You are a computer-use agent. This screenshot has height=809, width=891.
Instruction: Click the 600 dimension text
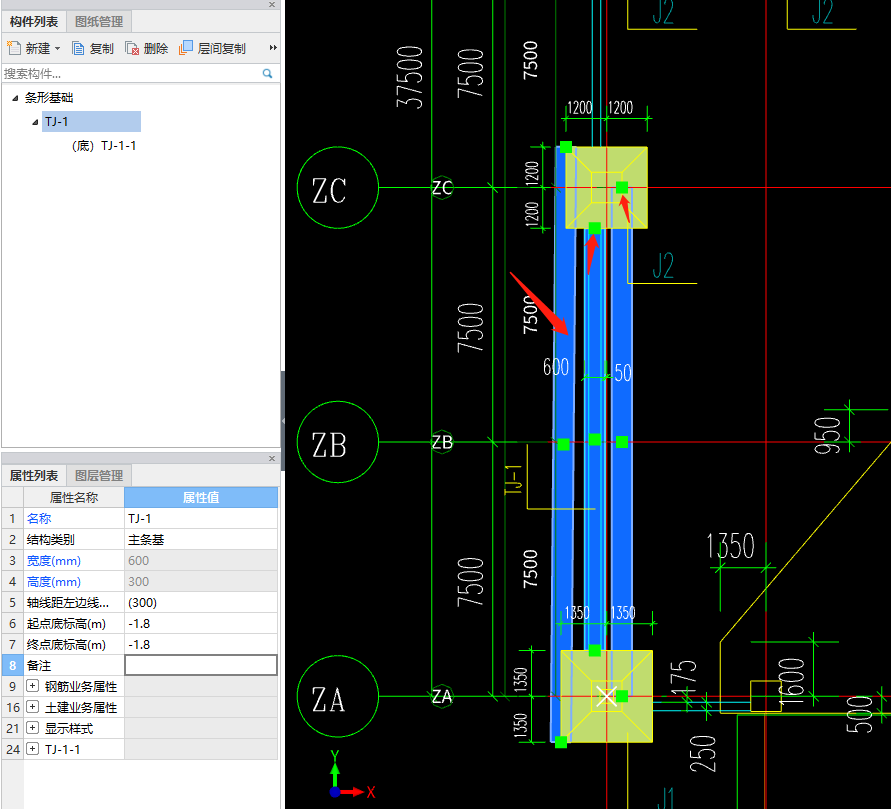tap(556, 367)
